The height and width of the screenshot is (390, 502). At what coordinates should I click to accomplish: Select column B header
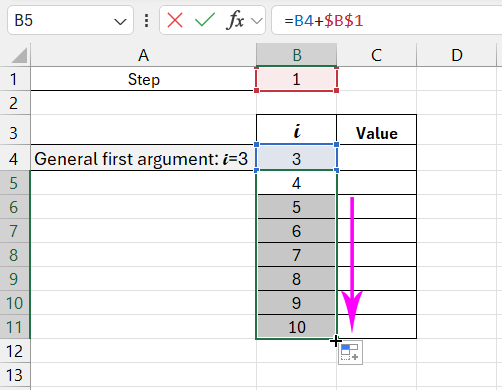[x=296, y=55]
